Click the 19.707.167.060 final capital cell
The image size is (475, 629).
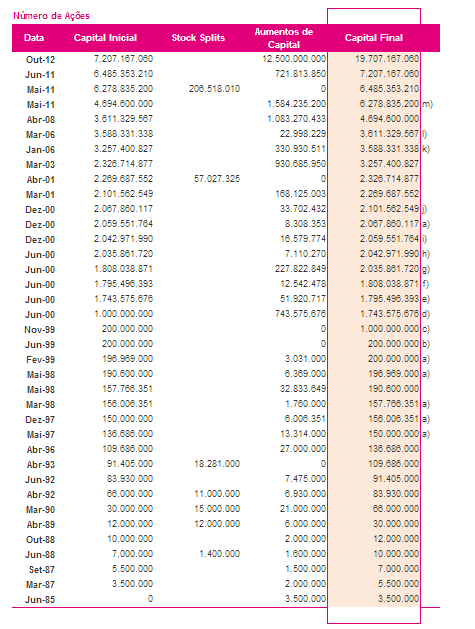click(387, 59)
